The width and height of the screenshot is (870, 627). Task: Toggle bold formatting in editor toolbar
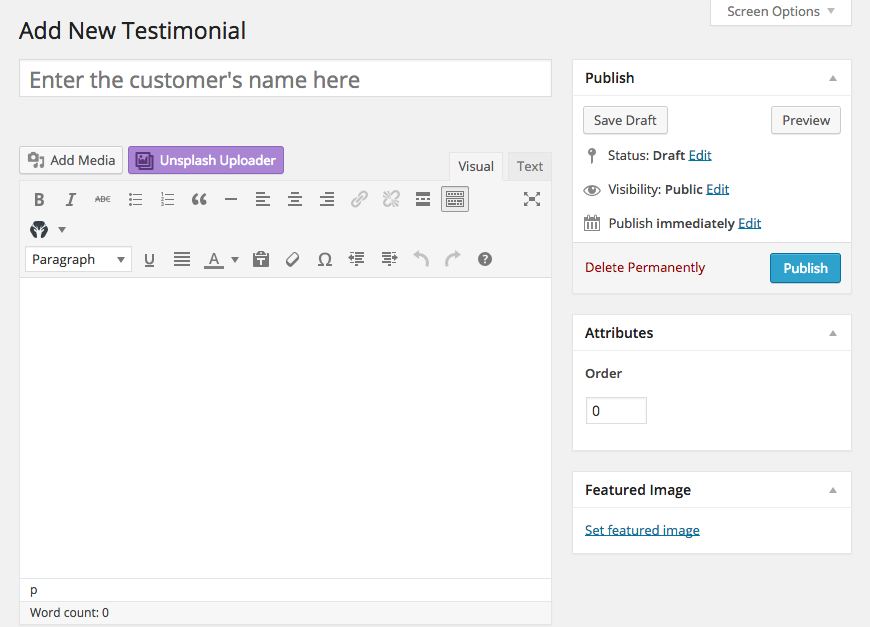click(39, 199)
